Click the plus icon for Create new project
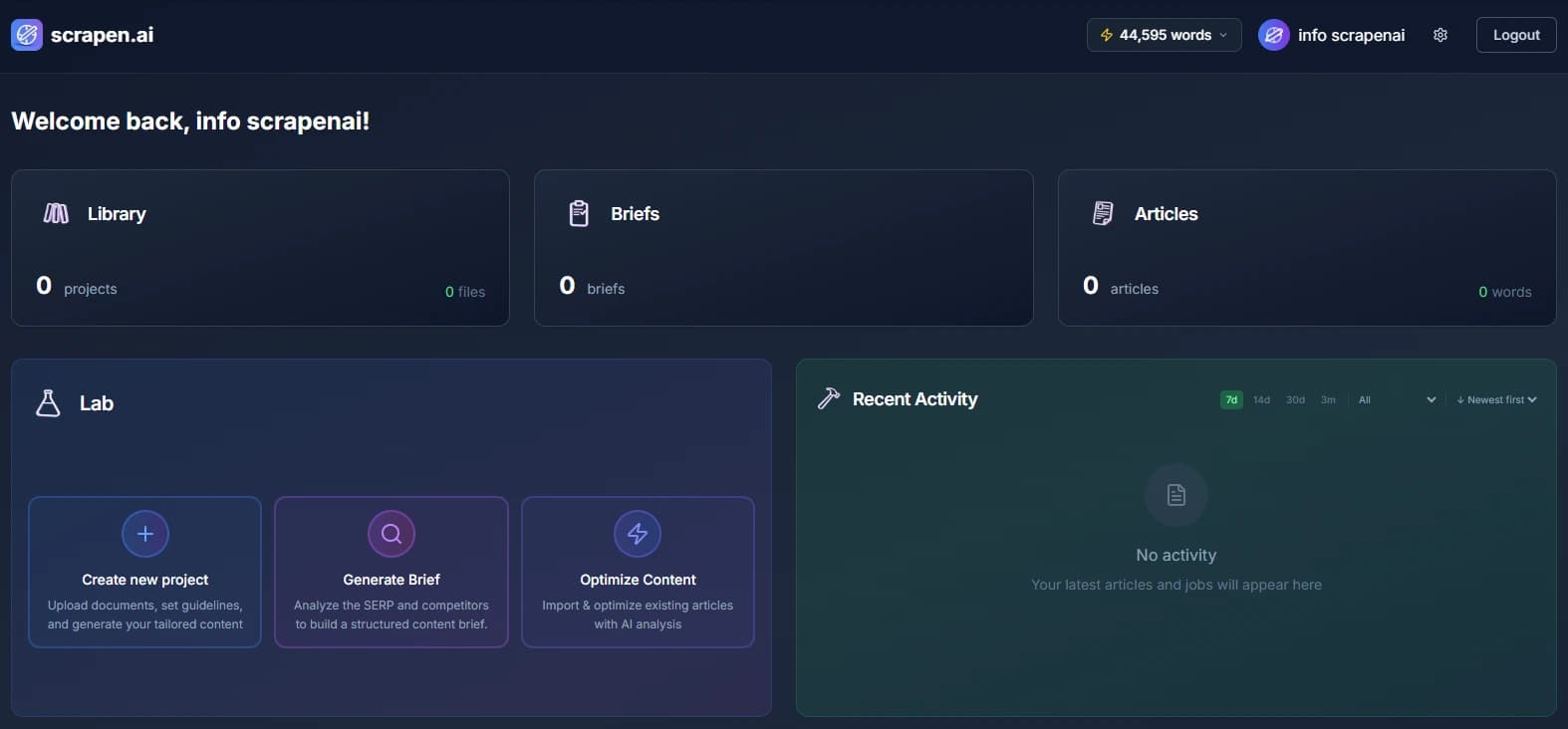Screen dimensions: 1568x729 tap(145, 534)
